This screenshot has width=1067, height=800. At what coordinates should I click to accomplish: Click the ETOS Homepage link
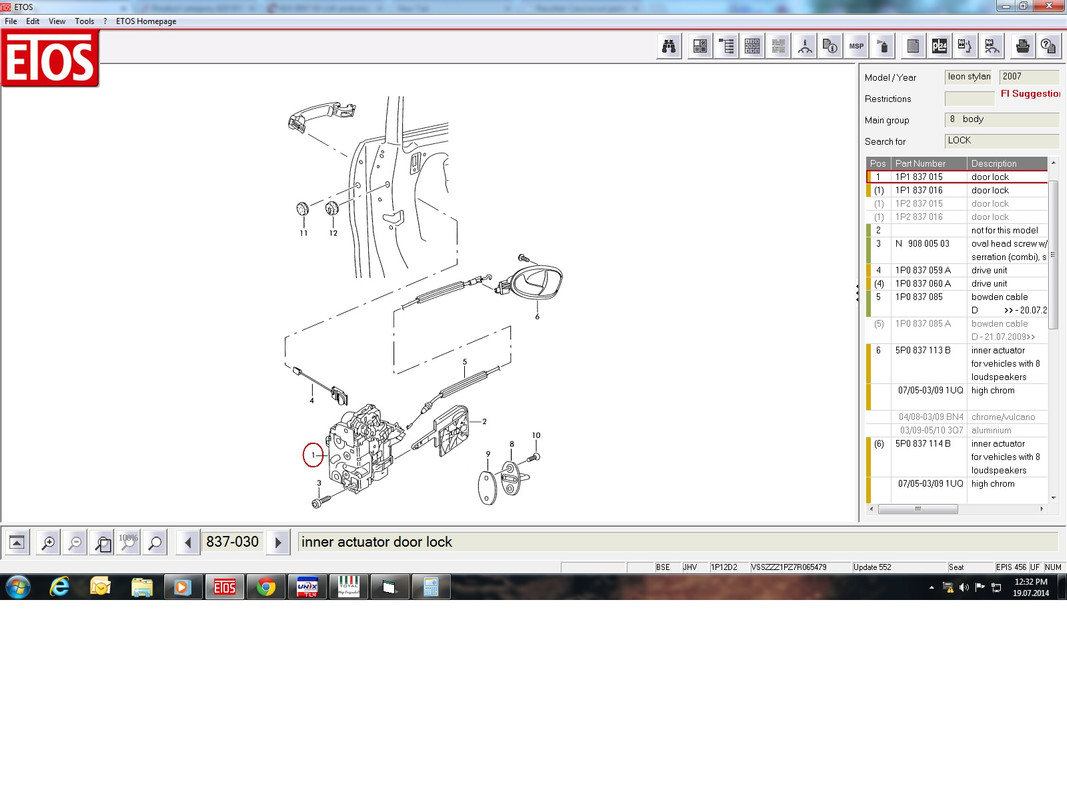(146, 21)
